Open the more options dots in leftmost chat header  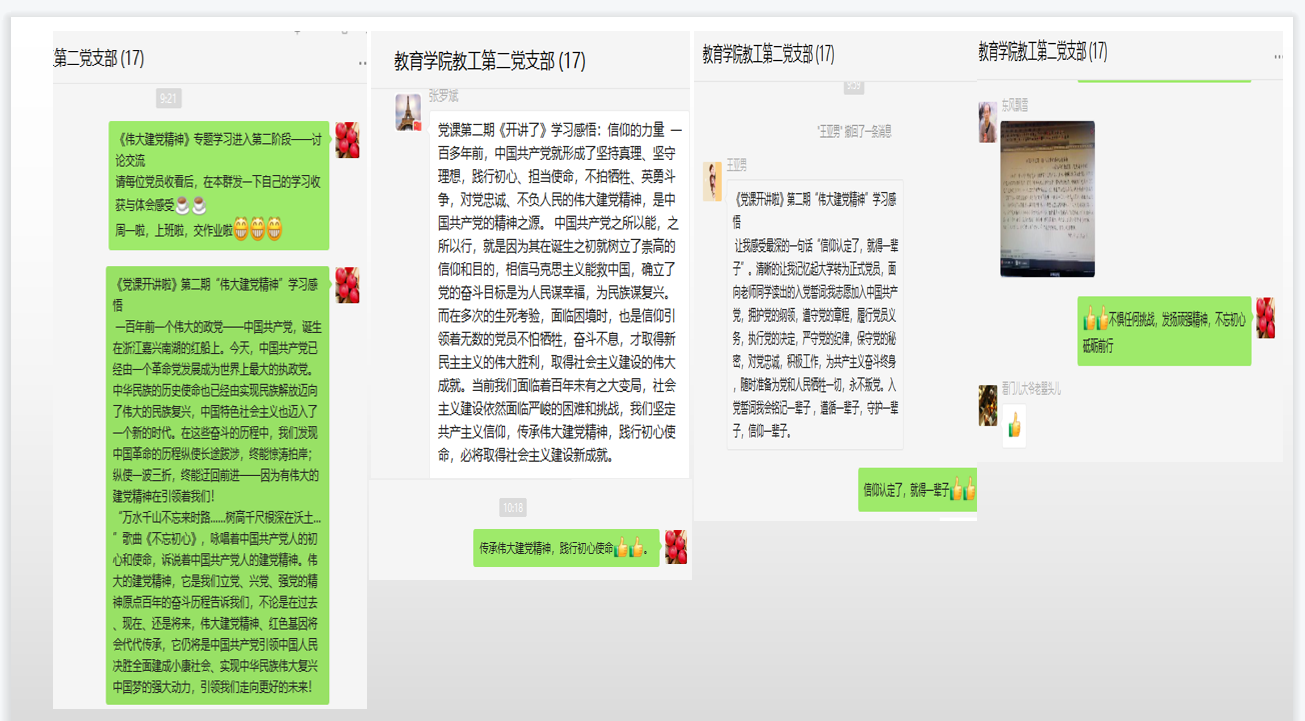pos(362,62)
